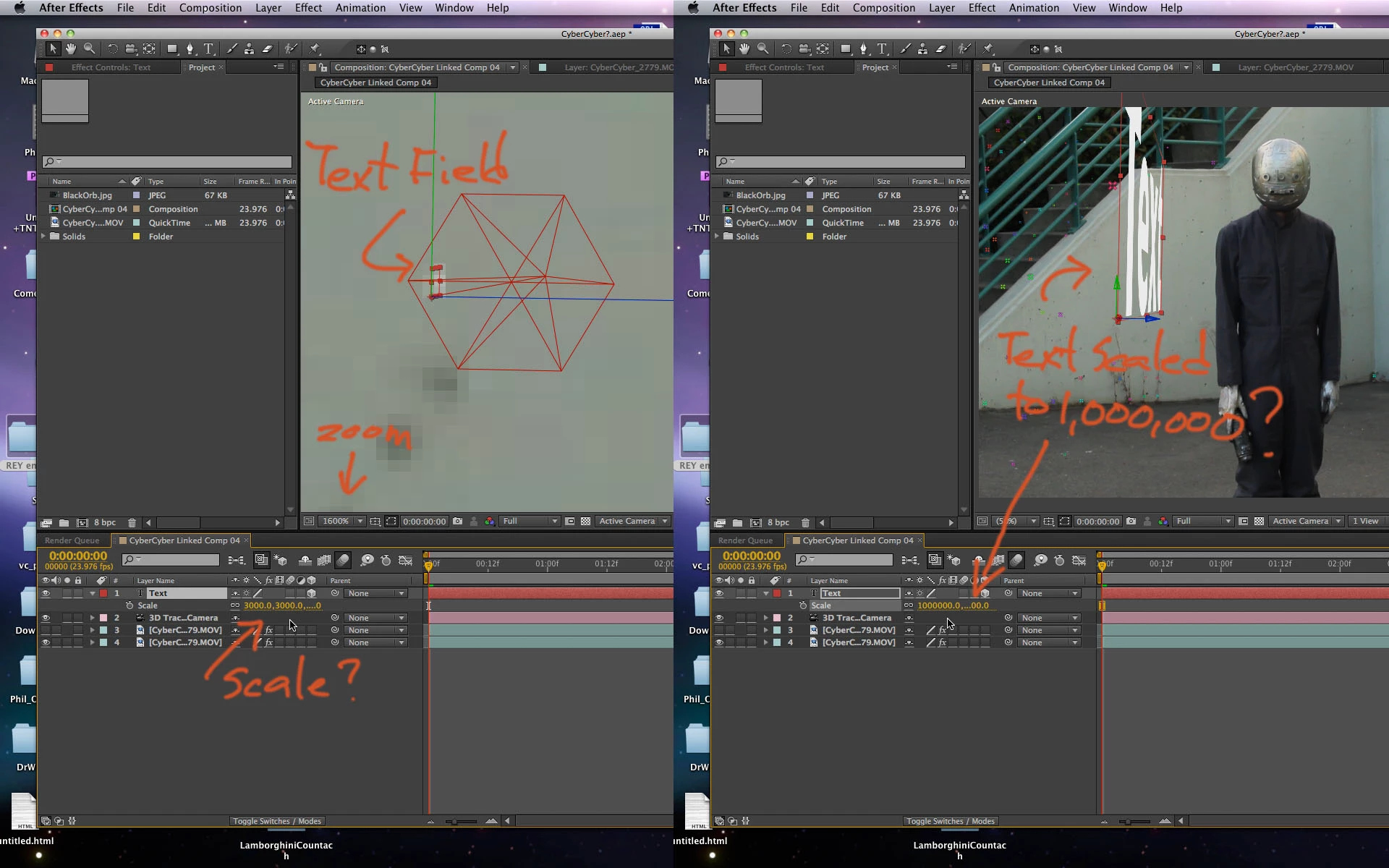Hide the Text layer with a 3000.0 scale
The image size is (1389, 868).
[46, 593]
